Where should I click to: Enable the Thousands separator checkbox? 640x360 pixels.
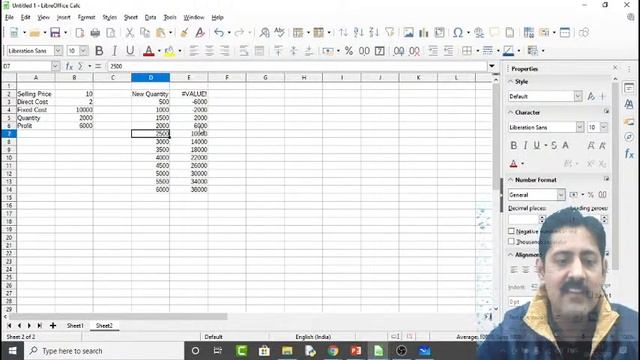pos(511,242)
